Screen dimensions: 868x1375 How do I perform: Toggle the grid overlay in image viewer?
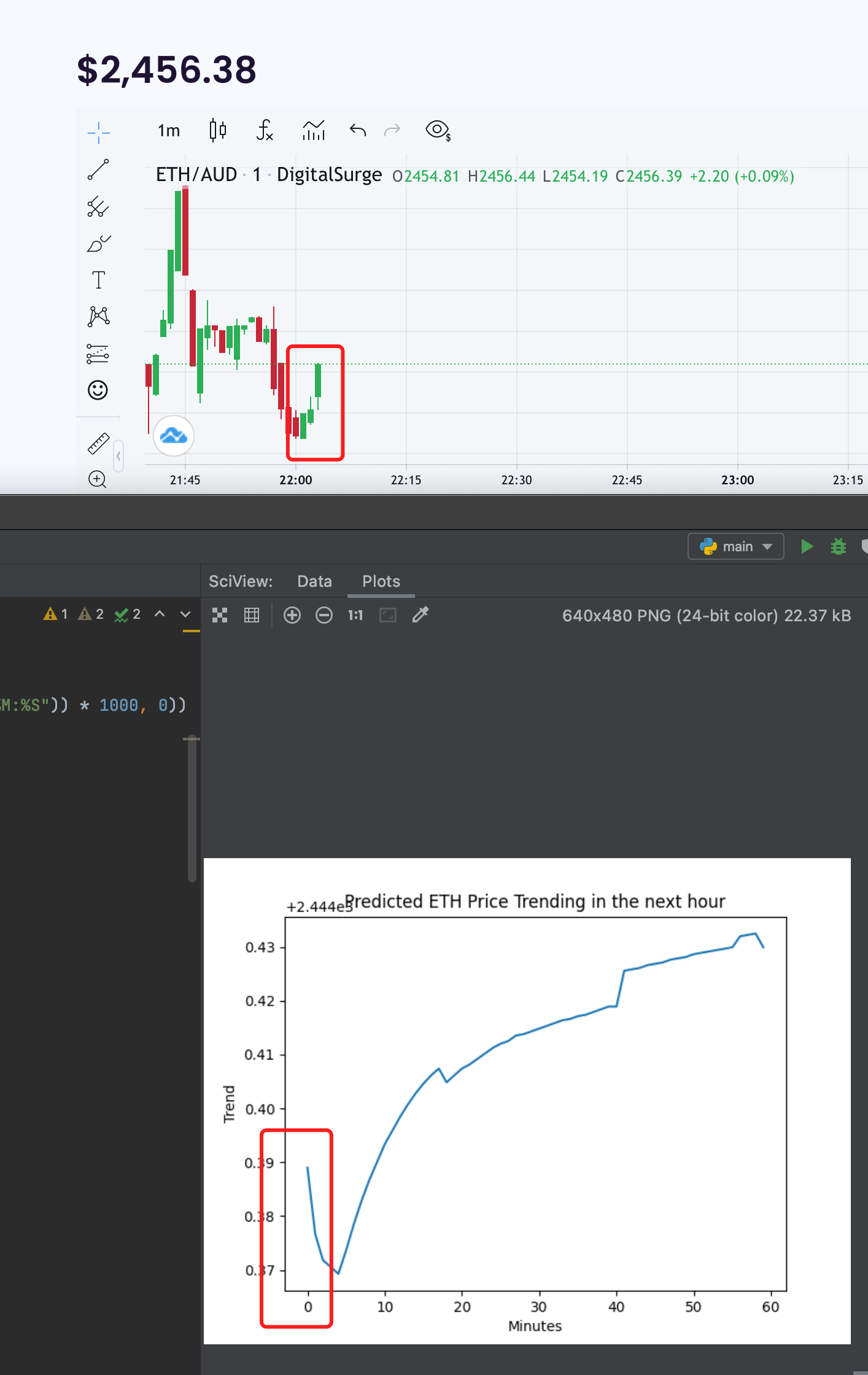pyautogui.click(x=252, y=615)
